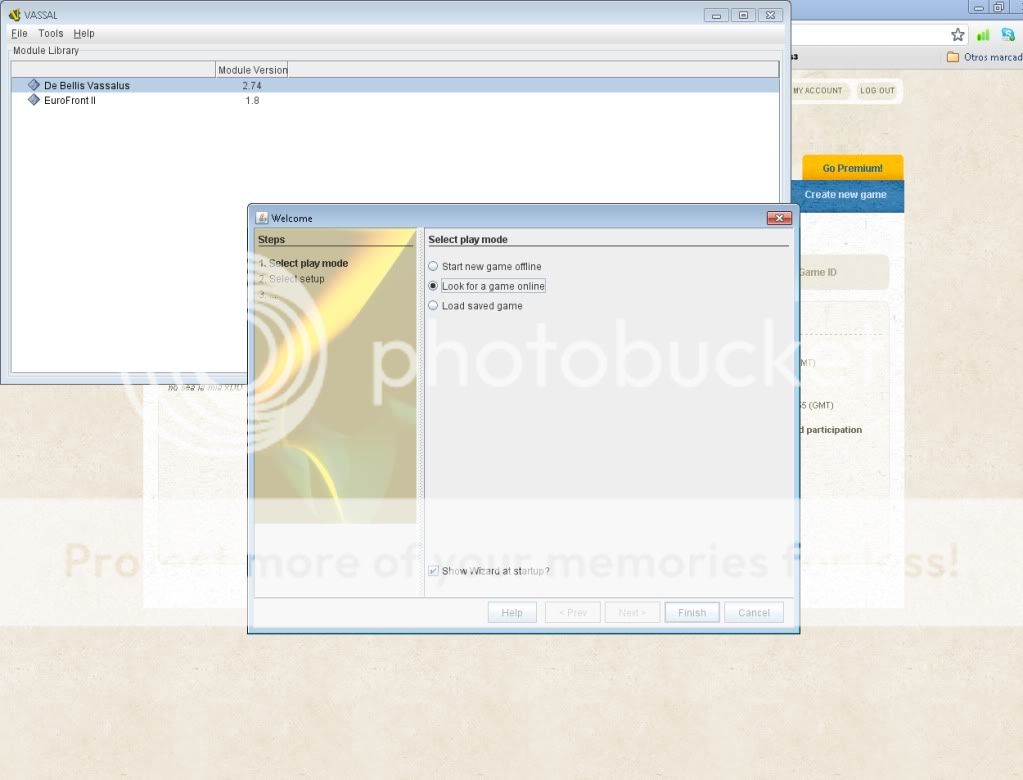Click the Game ID input field
The width and height of the screenshot is (1023, 780).
[842, 272]
